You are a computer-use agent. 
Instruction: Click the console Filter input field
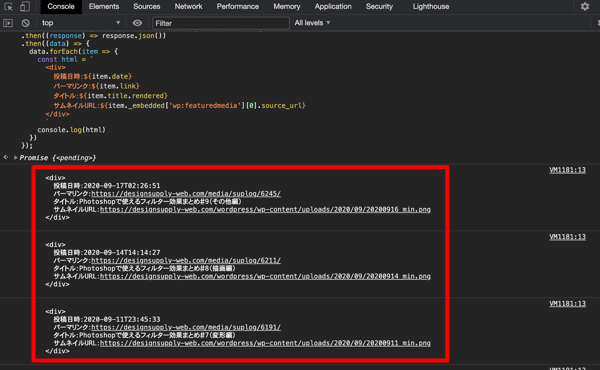(x=221, y=23)
